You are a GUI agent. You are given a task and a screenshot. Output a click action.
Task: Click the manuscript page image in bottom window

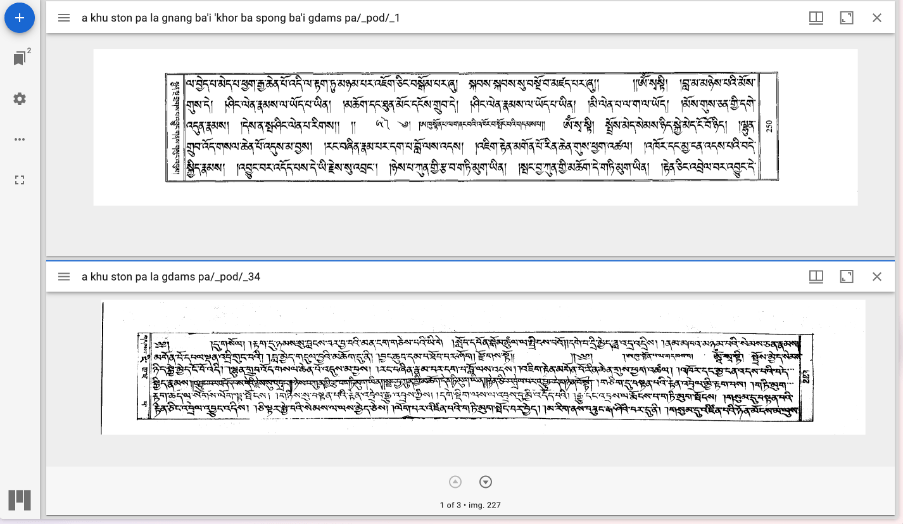(470, 368)
